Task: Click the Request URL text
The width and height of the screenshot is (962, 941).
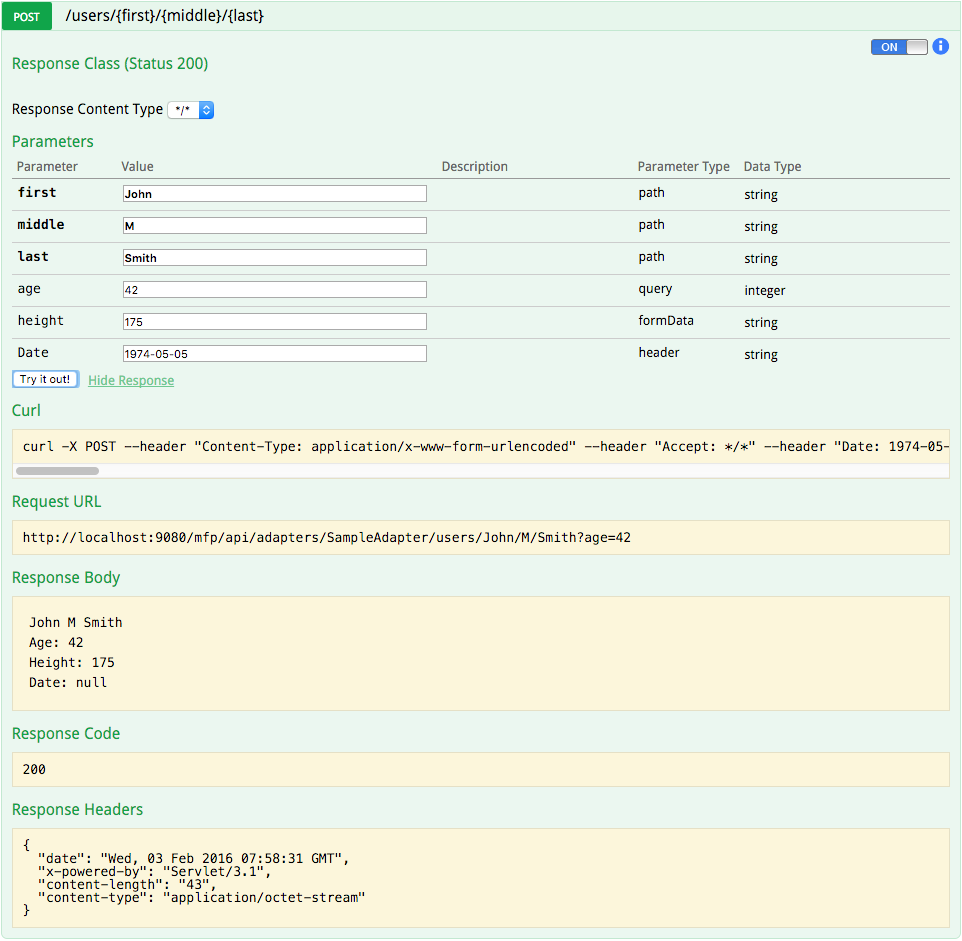Action: click(326, 538)
